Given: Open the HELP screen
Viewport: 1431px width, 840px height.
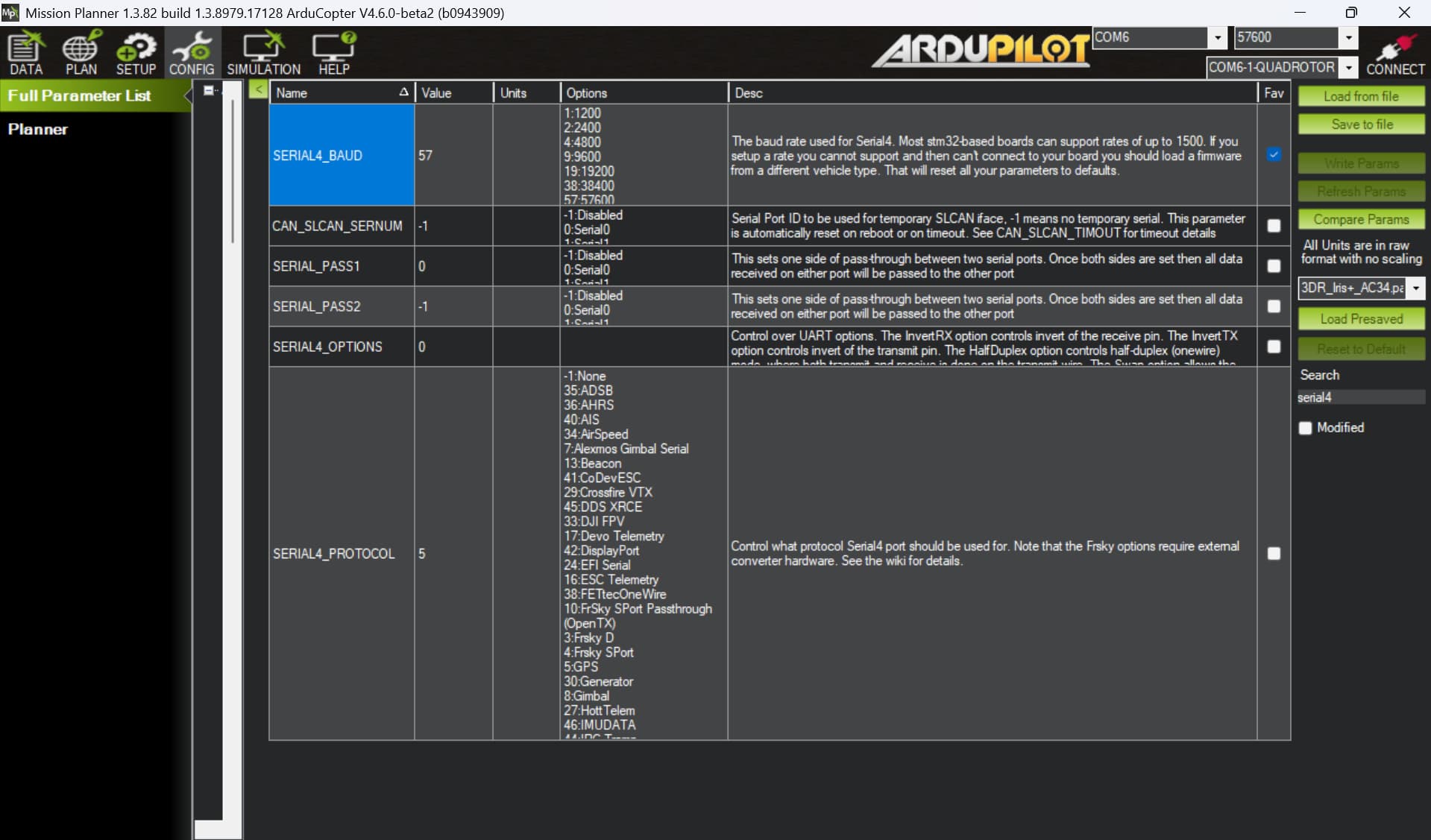Looking at the screenshot, I should [333, 53].
